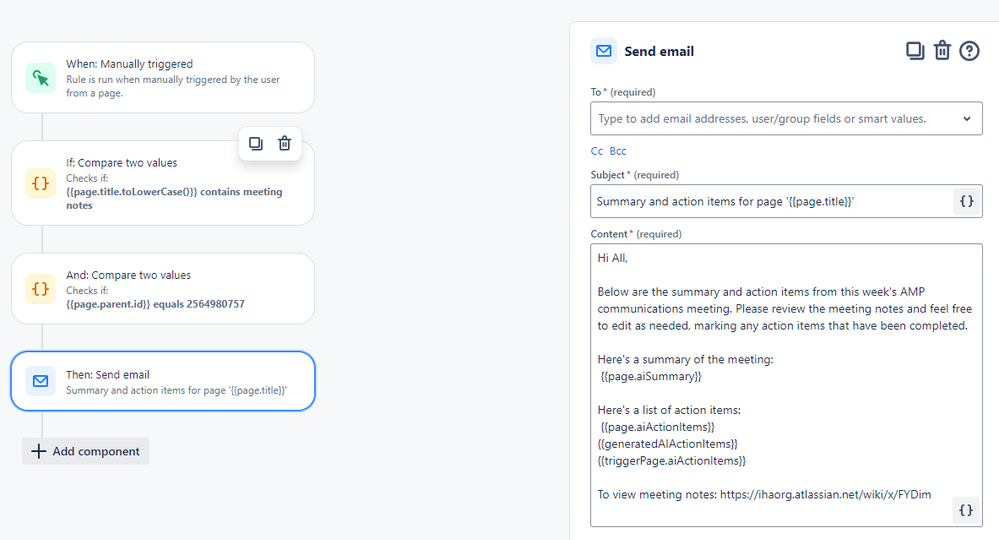Insert smart value in the Subject field
999x540 pixels.
click(x=967, y=201)
